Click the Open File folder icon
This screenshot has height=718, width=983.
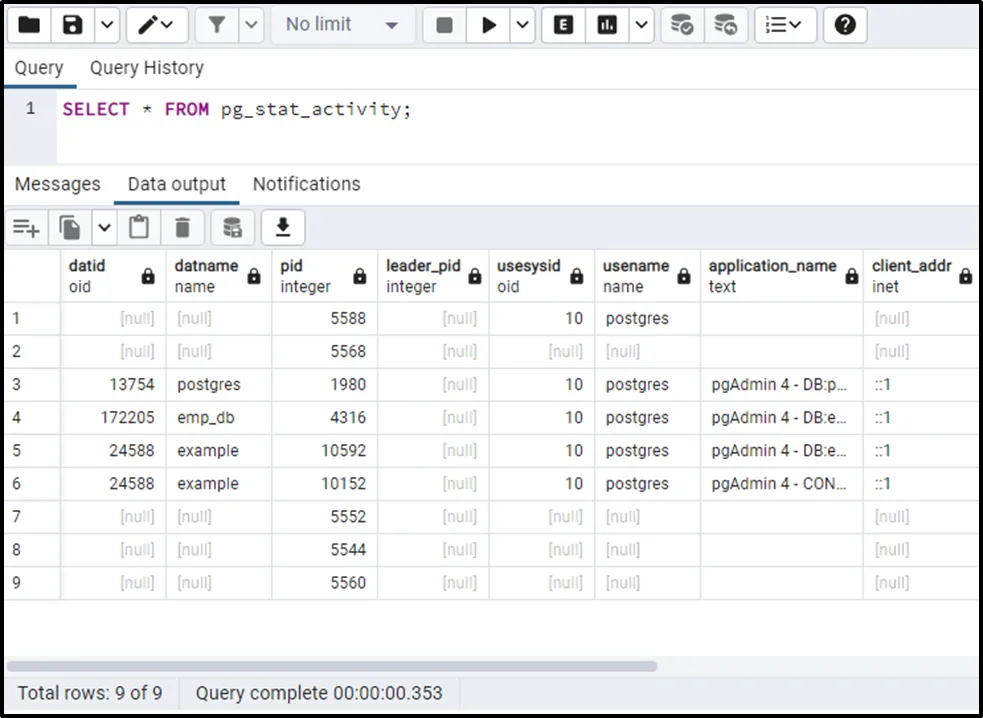(x=29, y=25)
